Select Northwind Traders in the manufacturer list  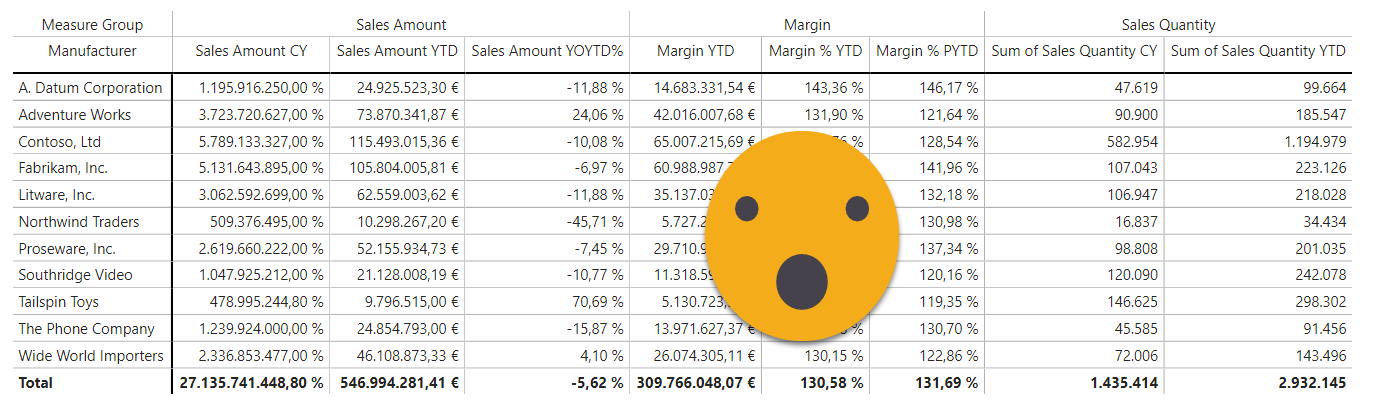(79, 222)
